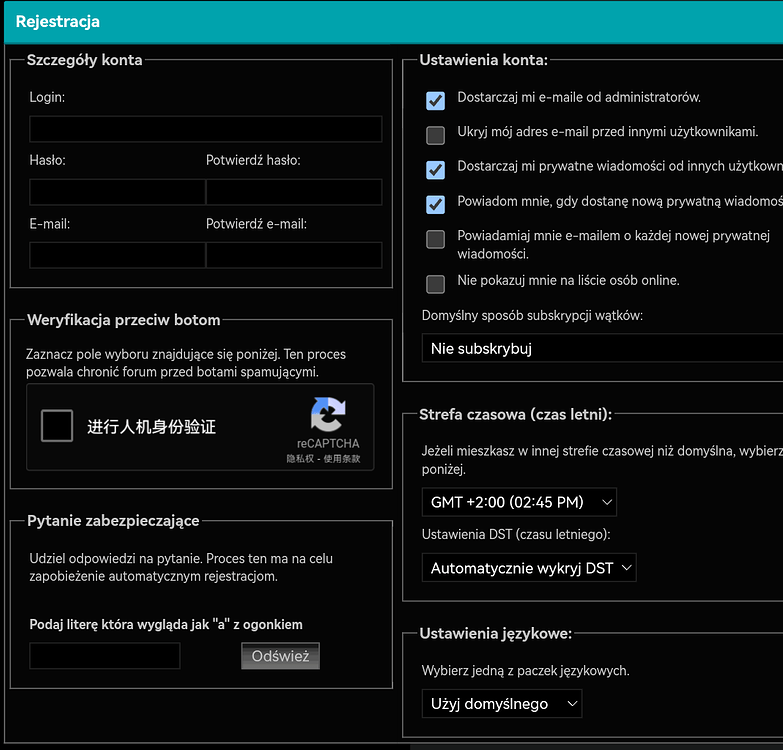The image size is (783, 750).
Task: Open the GMT +2:00 timezone dropdown
Action: tap(519, 502)
